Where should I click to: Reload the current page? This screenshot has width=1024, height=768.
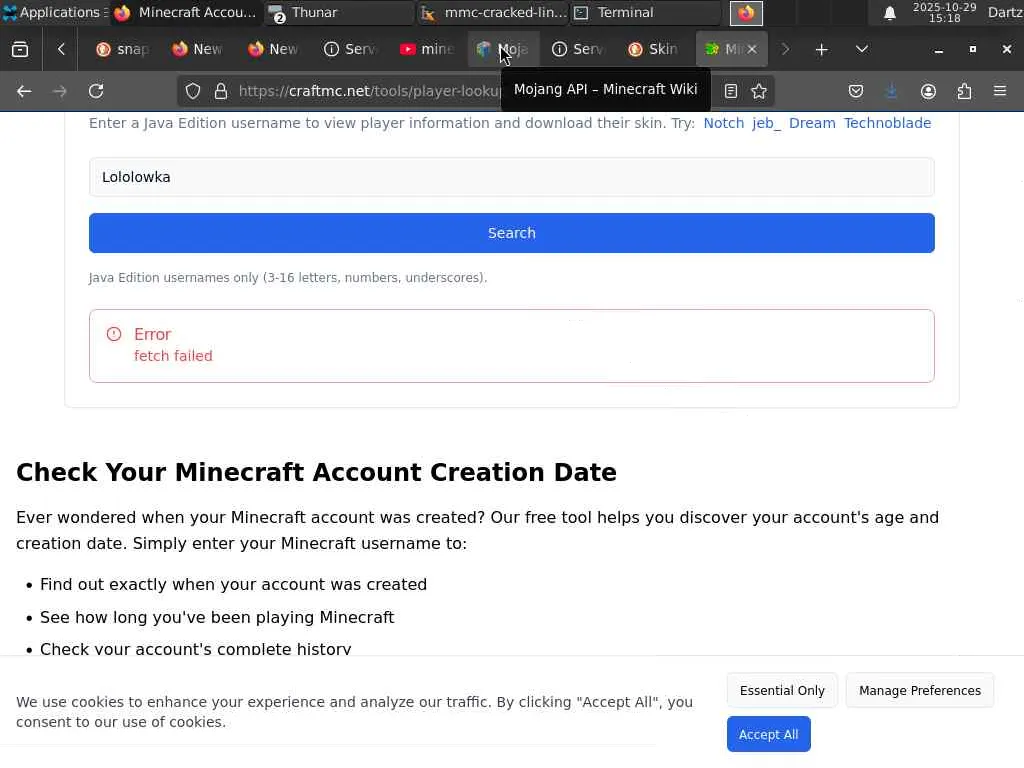(96, 91)
